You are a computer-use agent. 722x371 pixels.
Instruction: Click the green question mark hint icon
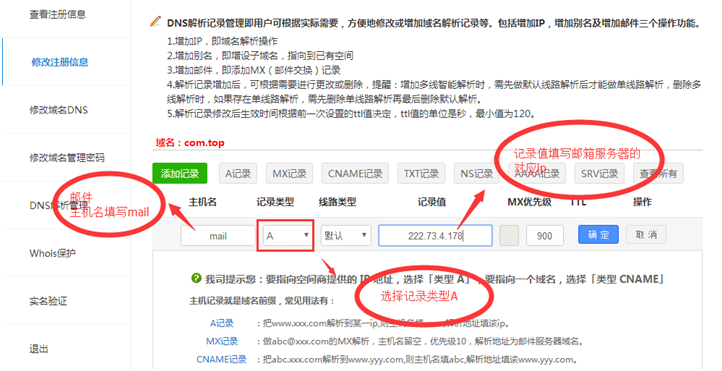point(196,278)
